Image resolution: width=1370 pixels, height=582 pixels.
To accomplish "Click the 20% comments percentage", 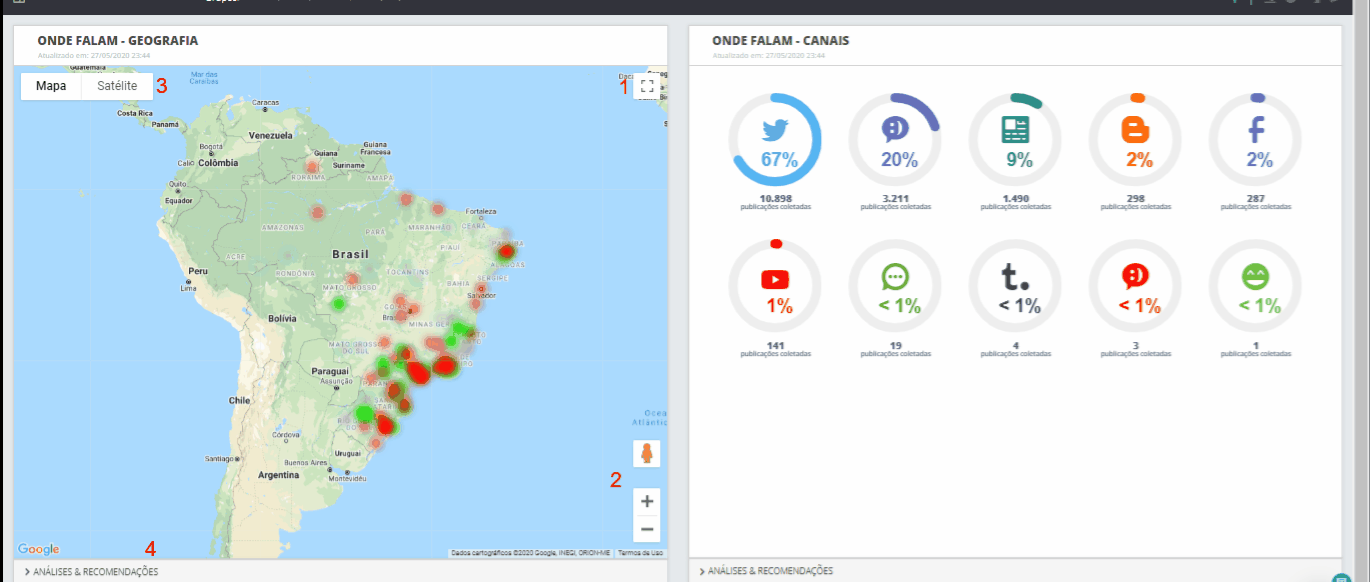I will point(899,159).
